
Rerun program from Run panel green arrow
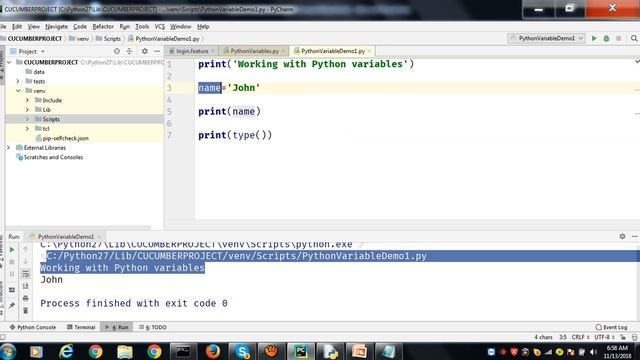12,249
